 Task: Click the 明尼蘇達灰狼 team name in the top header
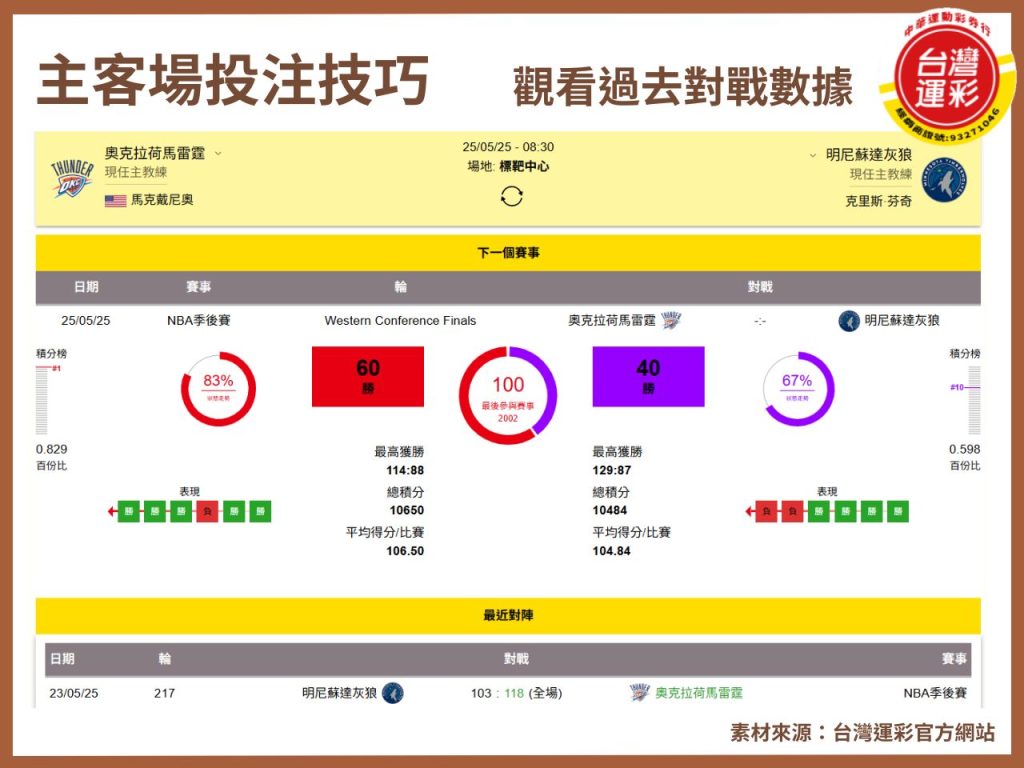click(869, 155)
